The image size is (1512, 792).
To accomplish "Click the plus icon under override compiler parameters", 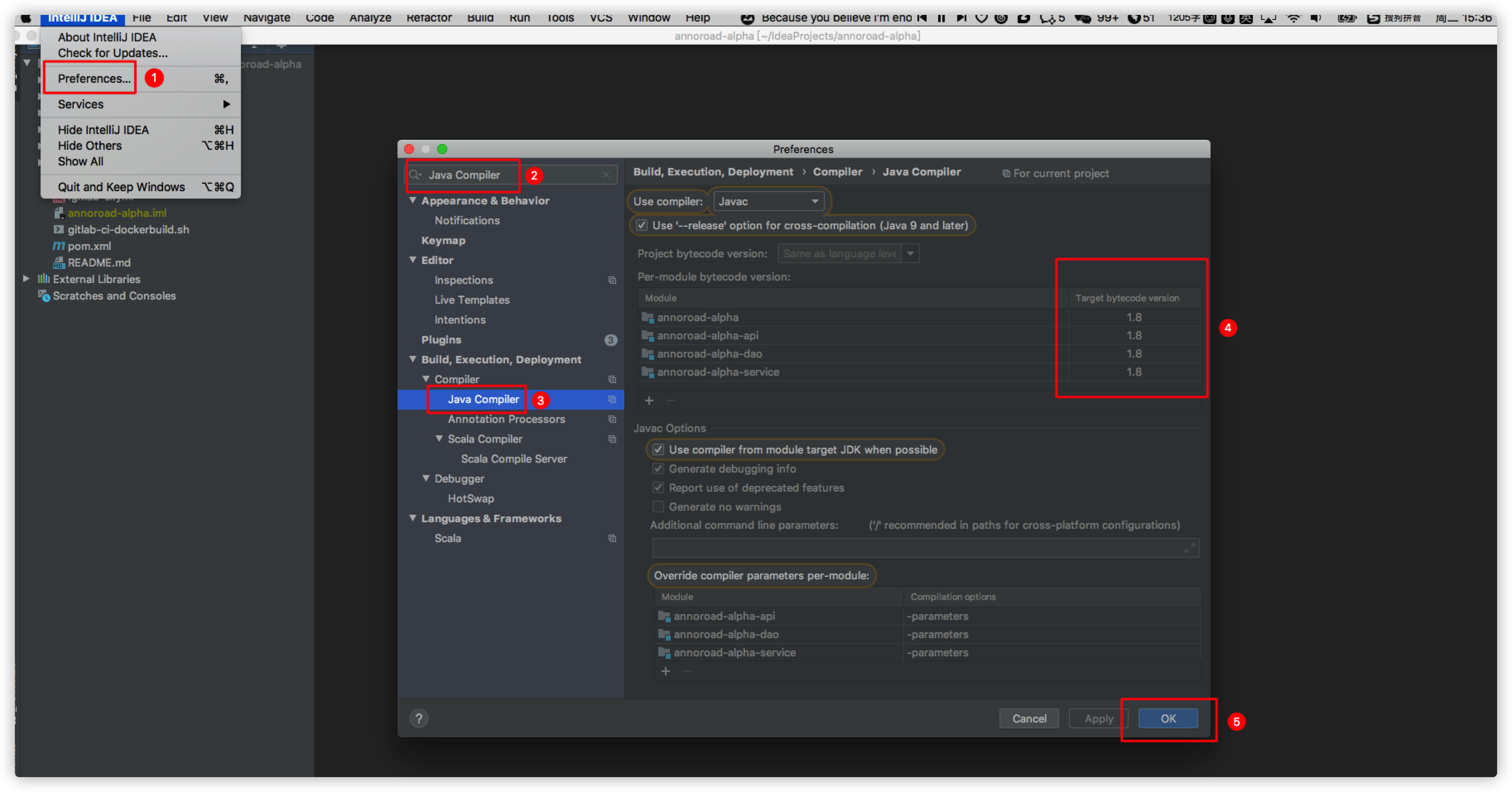I will [665, 671].
